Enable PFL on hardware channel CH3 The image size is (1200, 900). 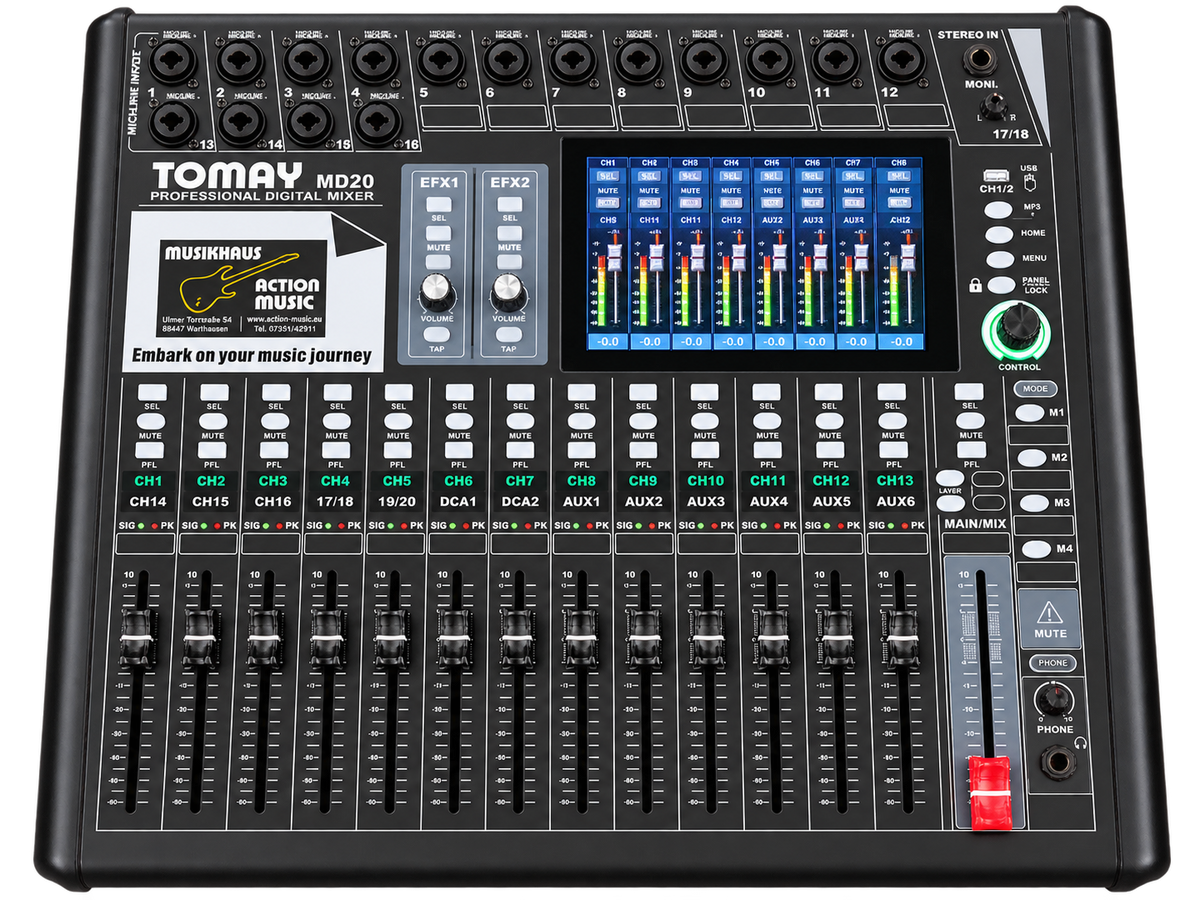pos(275,450)
